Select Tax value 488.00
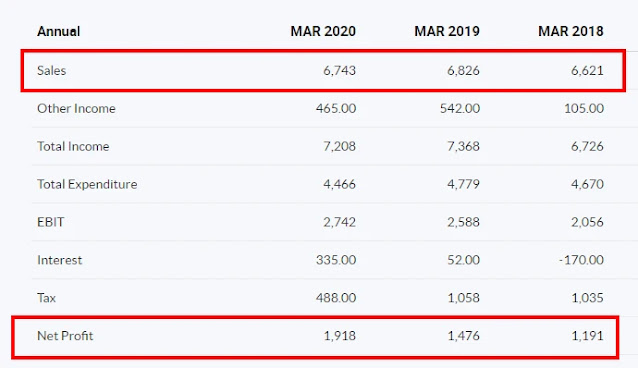This screenshot has width=638, height=368. click(336, 298)
